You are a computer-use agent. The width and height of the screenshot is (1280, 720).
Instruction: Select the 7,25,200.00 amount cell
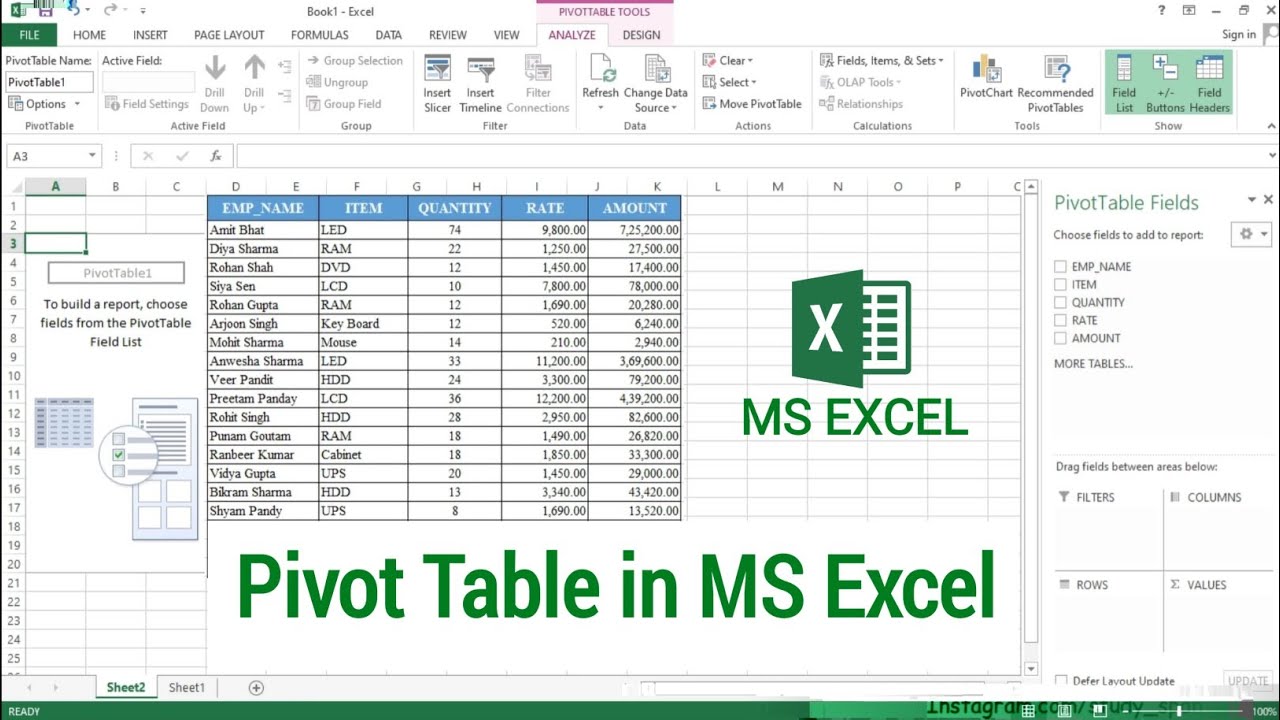tap(634, 230)
